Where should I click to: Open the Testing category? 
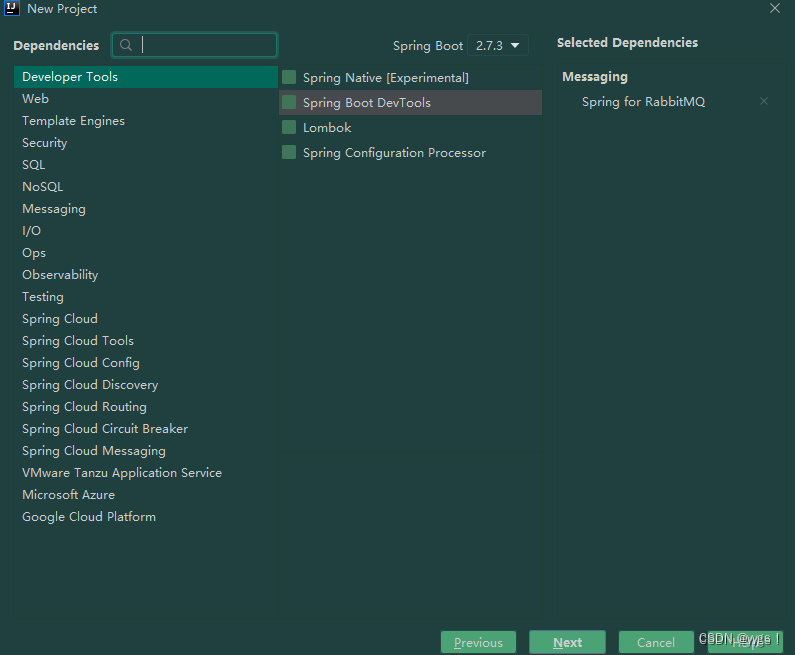146,297
